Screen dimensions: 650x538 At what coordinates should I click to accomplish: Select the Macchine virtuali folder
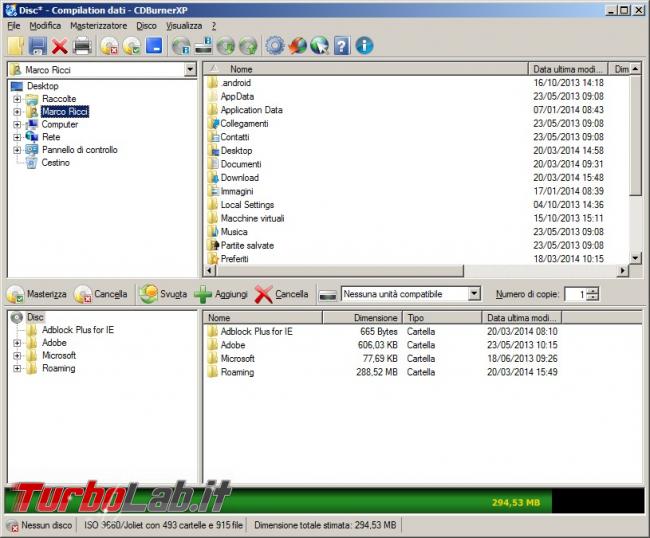pyautogui.click(x=252, y=218)
